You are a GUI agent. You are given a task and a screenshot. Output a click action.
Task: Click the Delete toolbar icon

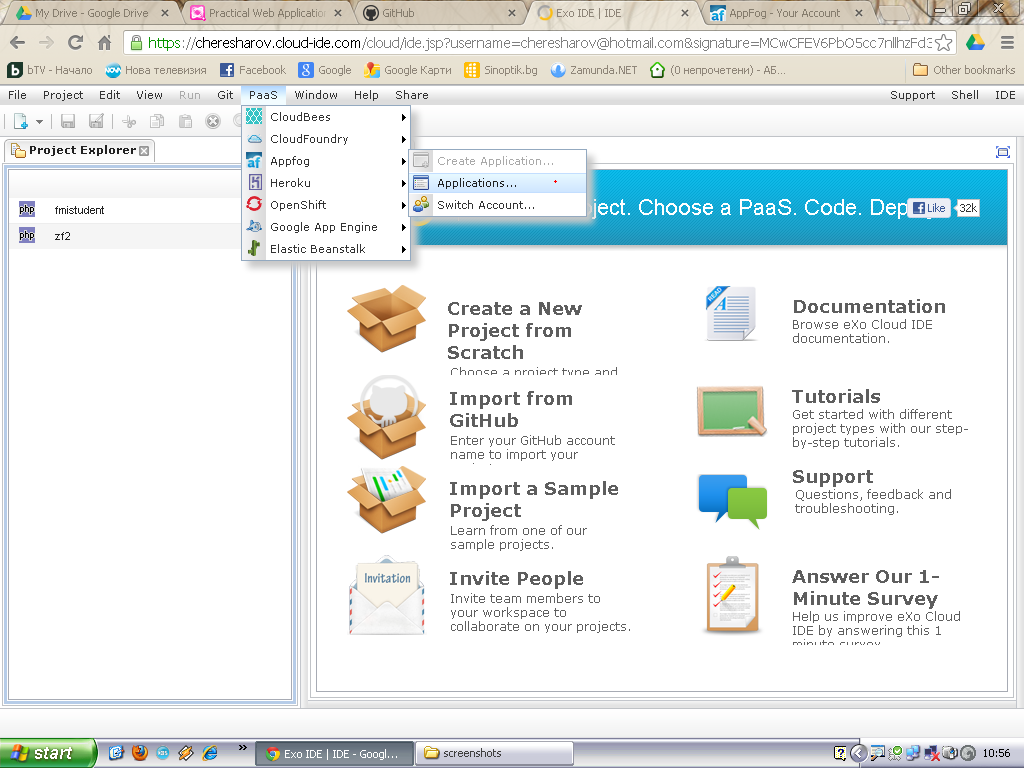pos(213,121)
